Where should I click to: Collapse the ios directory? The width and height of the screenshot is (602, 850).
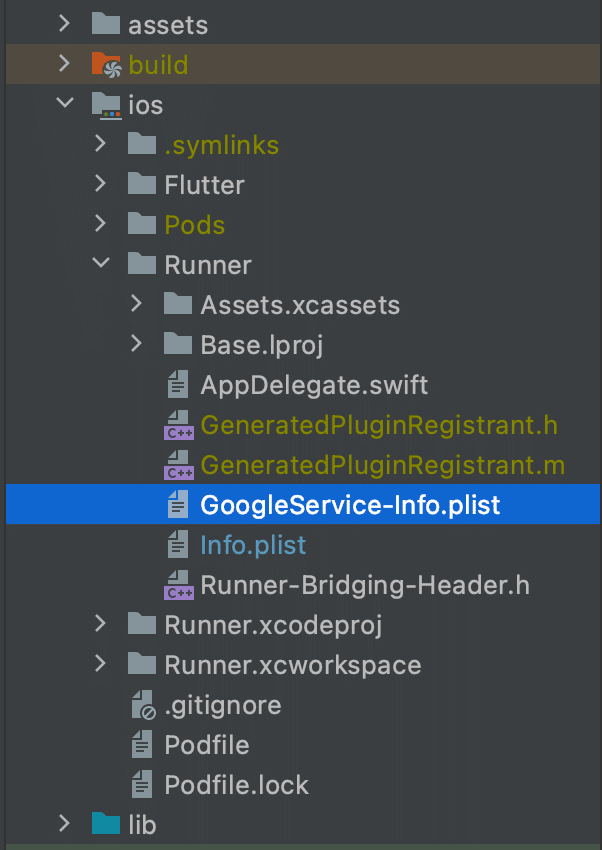[63, 104]
